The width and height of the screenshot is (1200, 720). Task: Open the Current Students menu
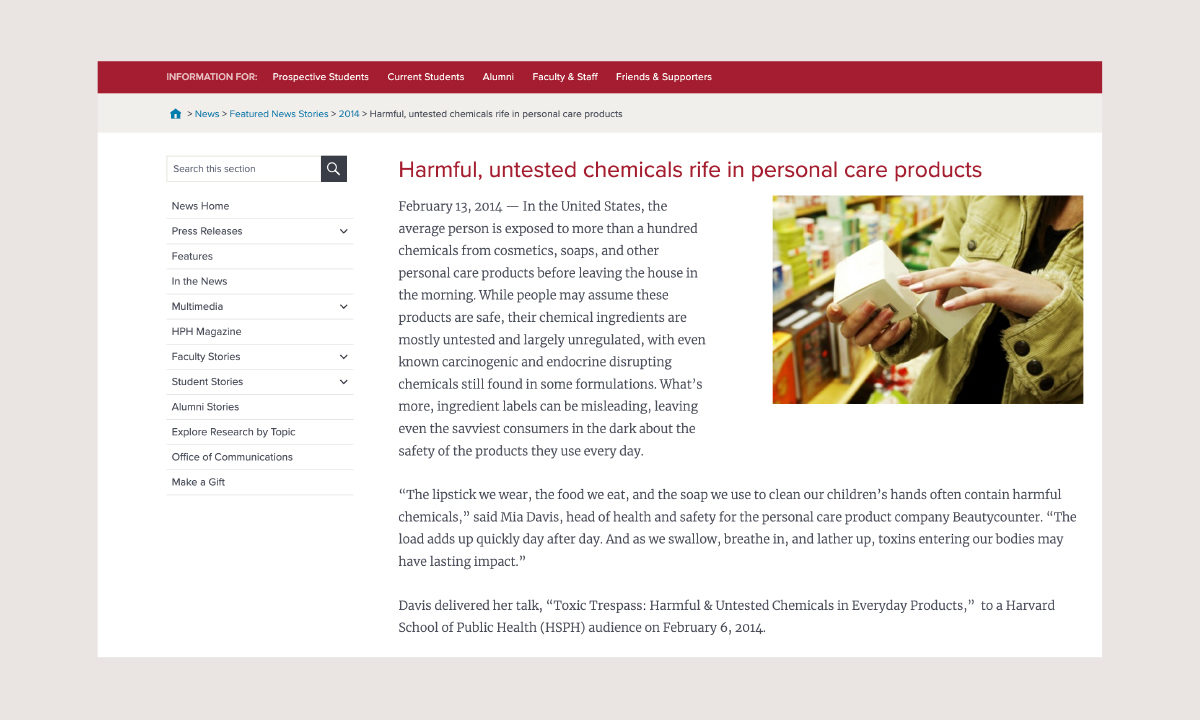click(x=426, y=77)
